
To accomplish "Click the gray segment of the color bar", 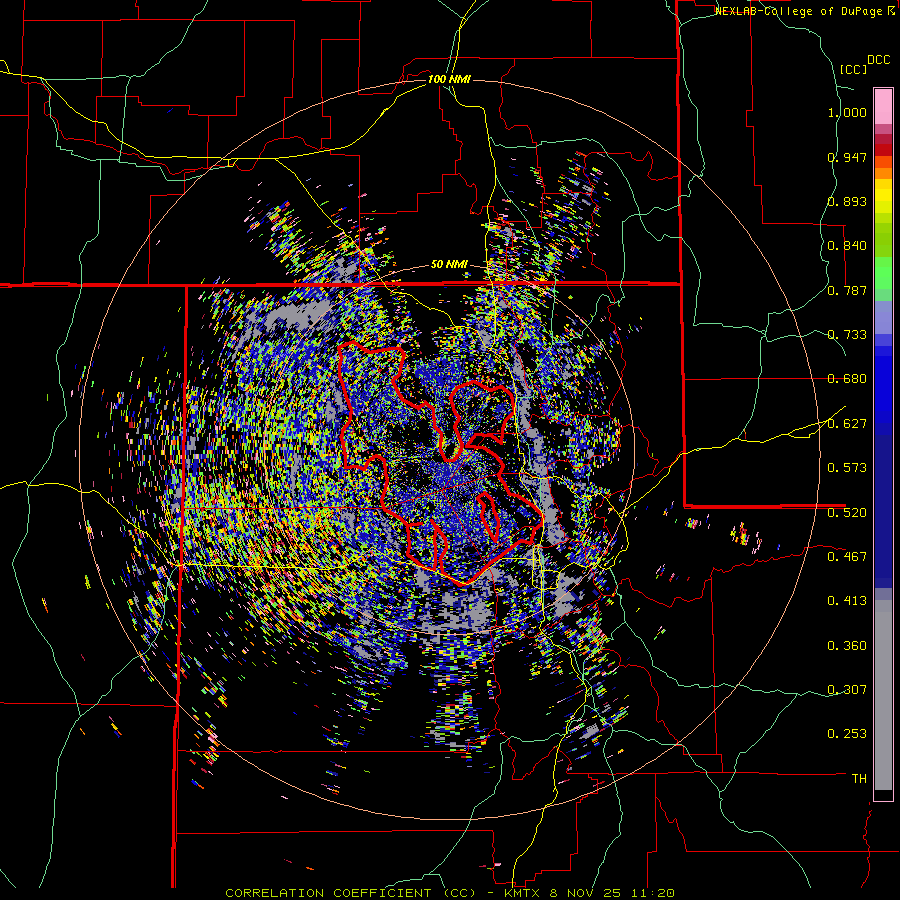I will (x=883, y=695).
